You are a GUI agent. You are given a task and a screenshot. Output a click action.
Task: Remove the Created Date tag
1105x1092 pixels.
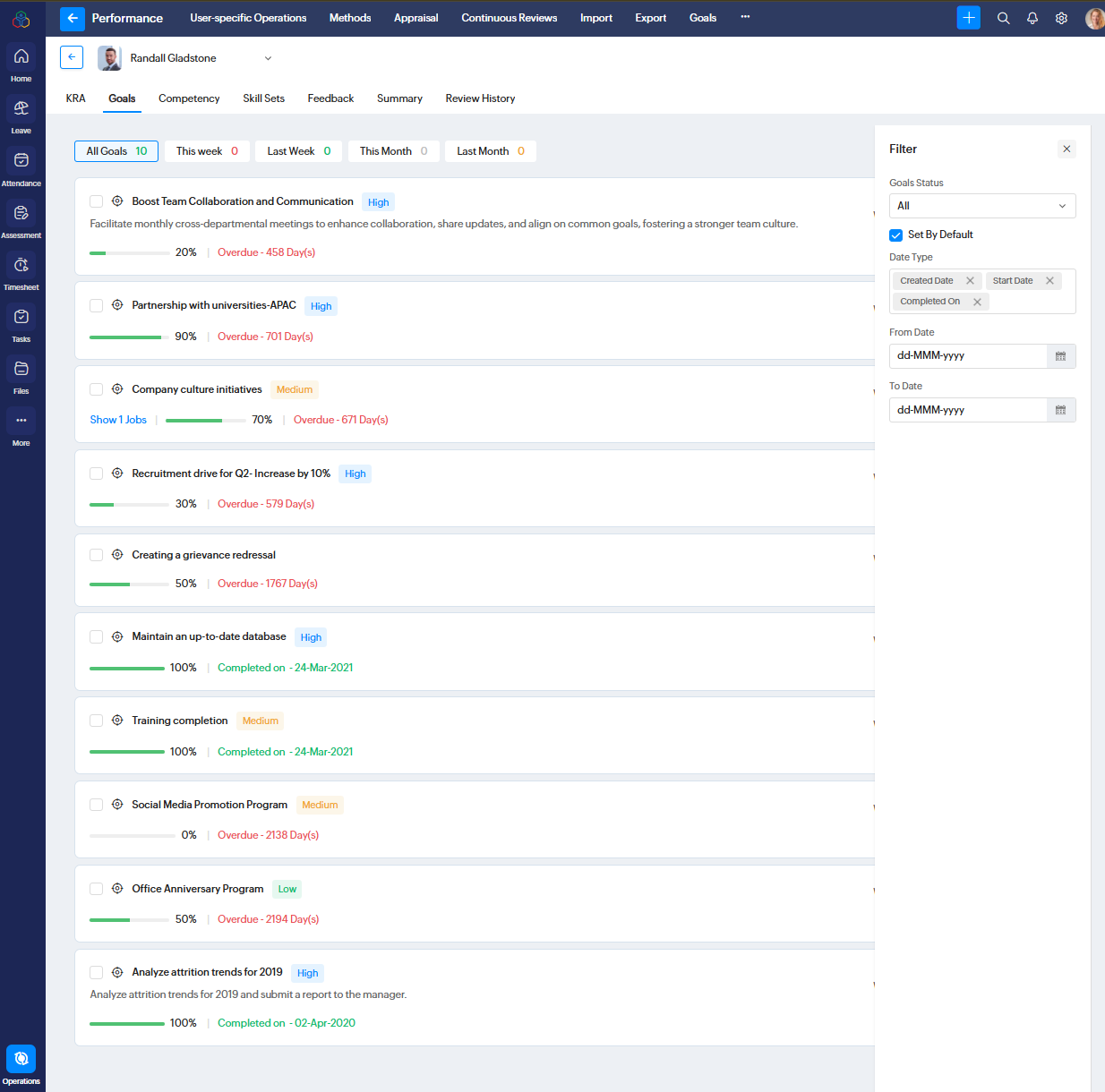[970, 281]
